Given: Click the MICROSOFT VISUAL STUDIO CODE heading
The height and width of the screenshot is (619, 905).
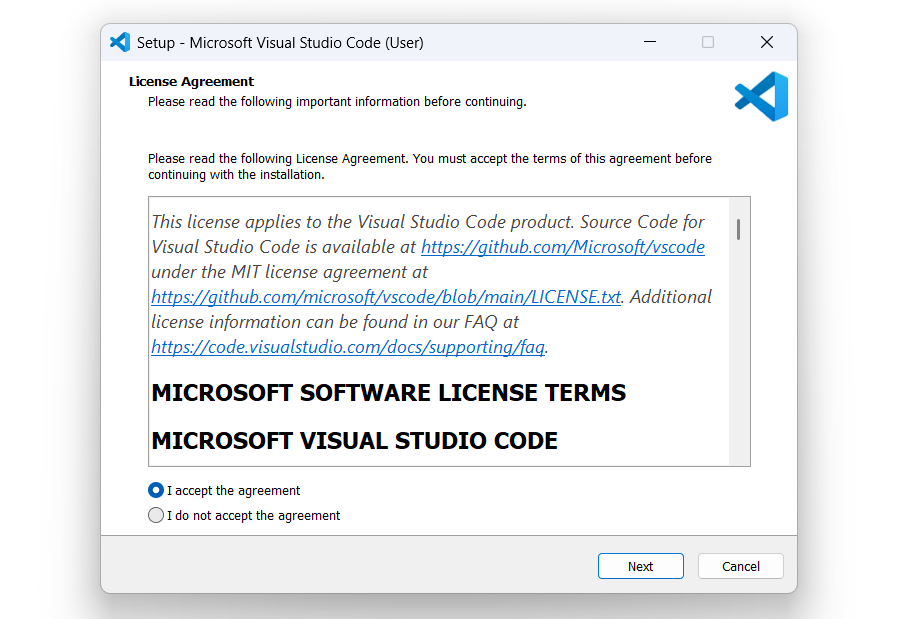Looking at the screenshot, I should pos(354,440).
